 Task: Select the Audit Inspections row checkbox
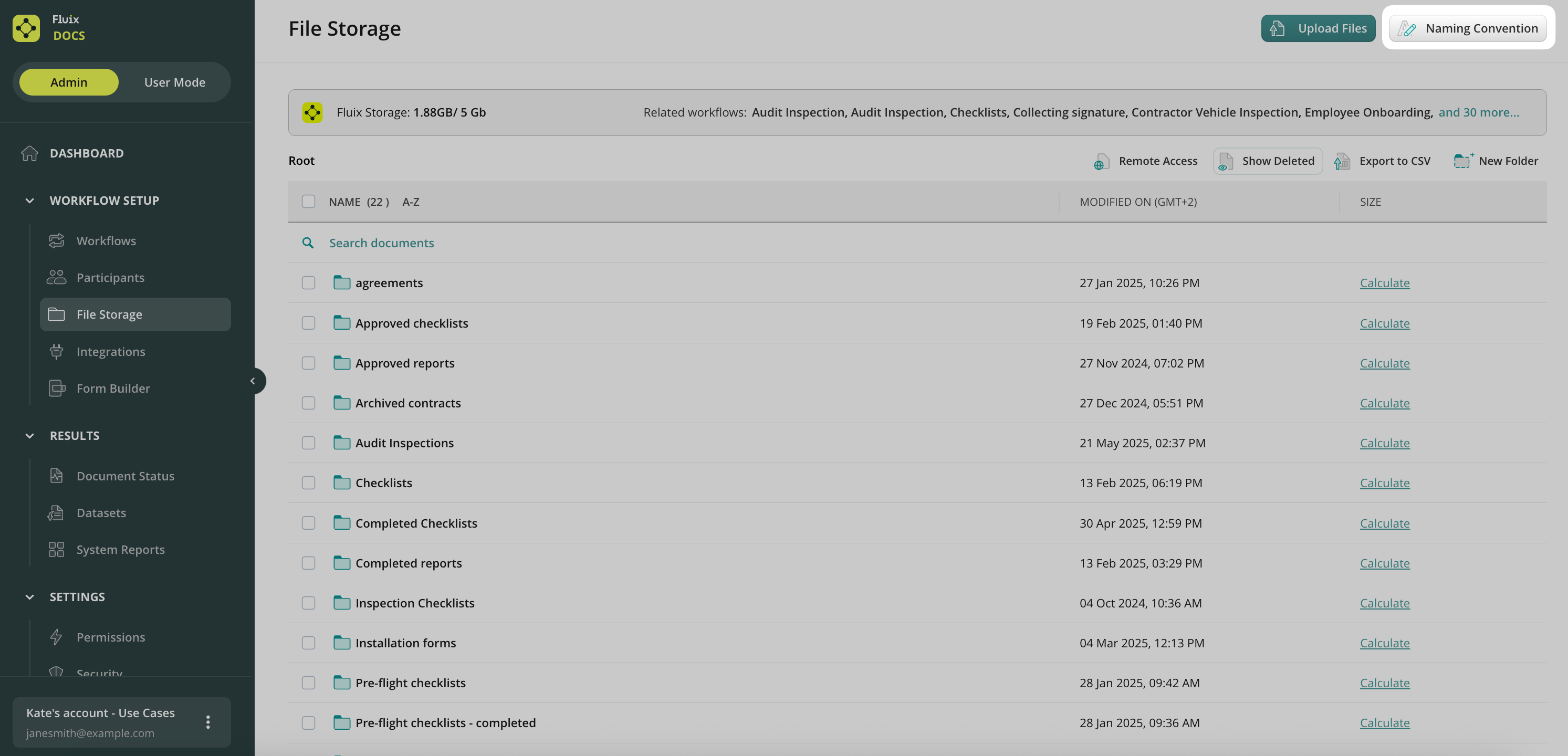pyautogui.click(x=309, y=443)
